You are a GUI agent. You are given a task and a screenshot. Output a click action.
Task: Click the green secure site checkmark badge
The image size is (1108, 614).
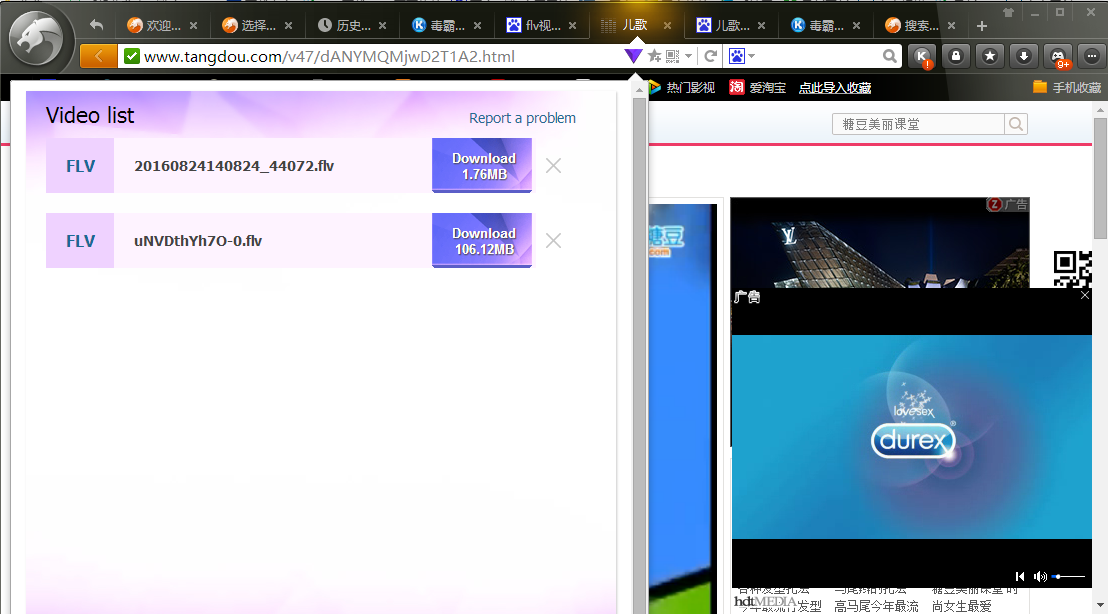pos(131,56)
